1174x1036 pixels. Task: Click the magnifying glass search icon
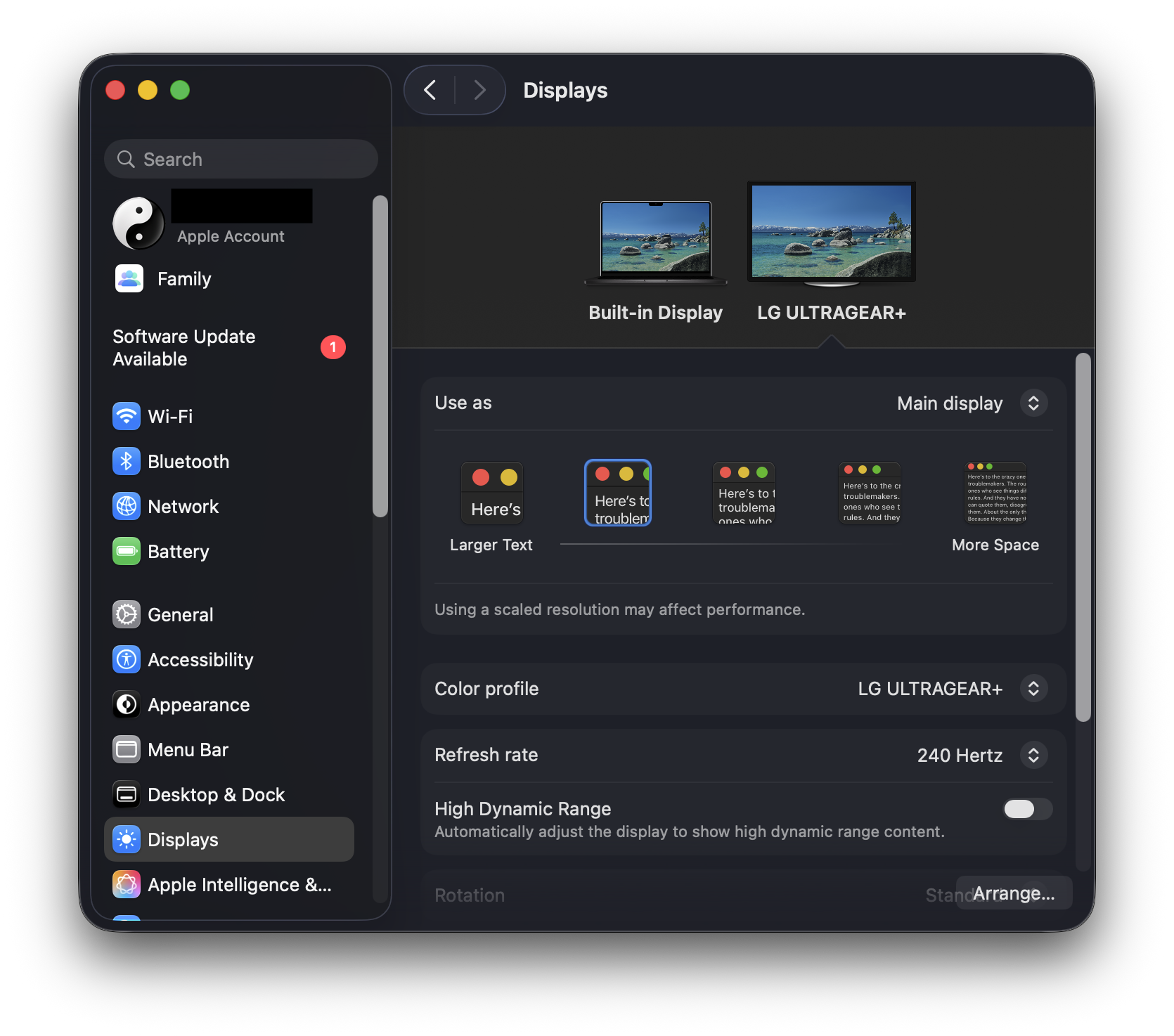126,159
